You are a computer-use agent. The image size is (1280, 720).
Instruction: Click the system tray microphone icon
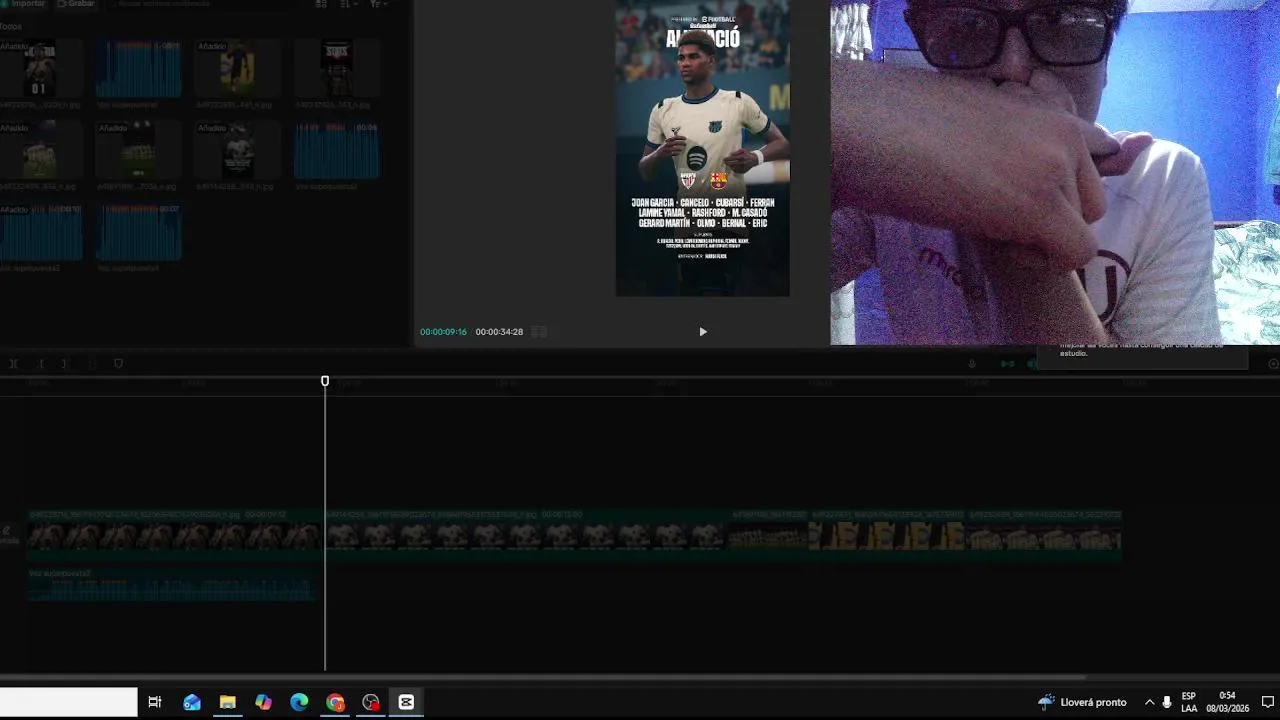1167,702
